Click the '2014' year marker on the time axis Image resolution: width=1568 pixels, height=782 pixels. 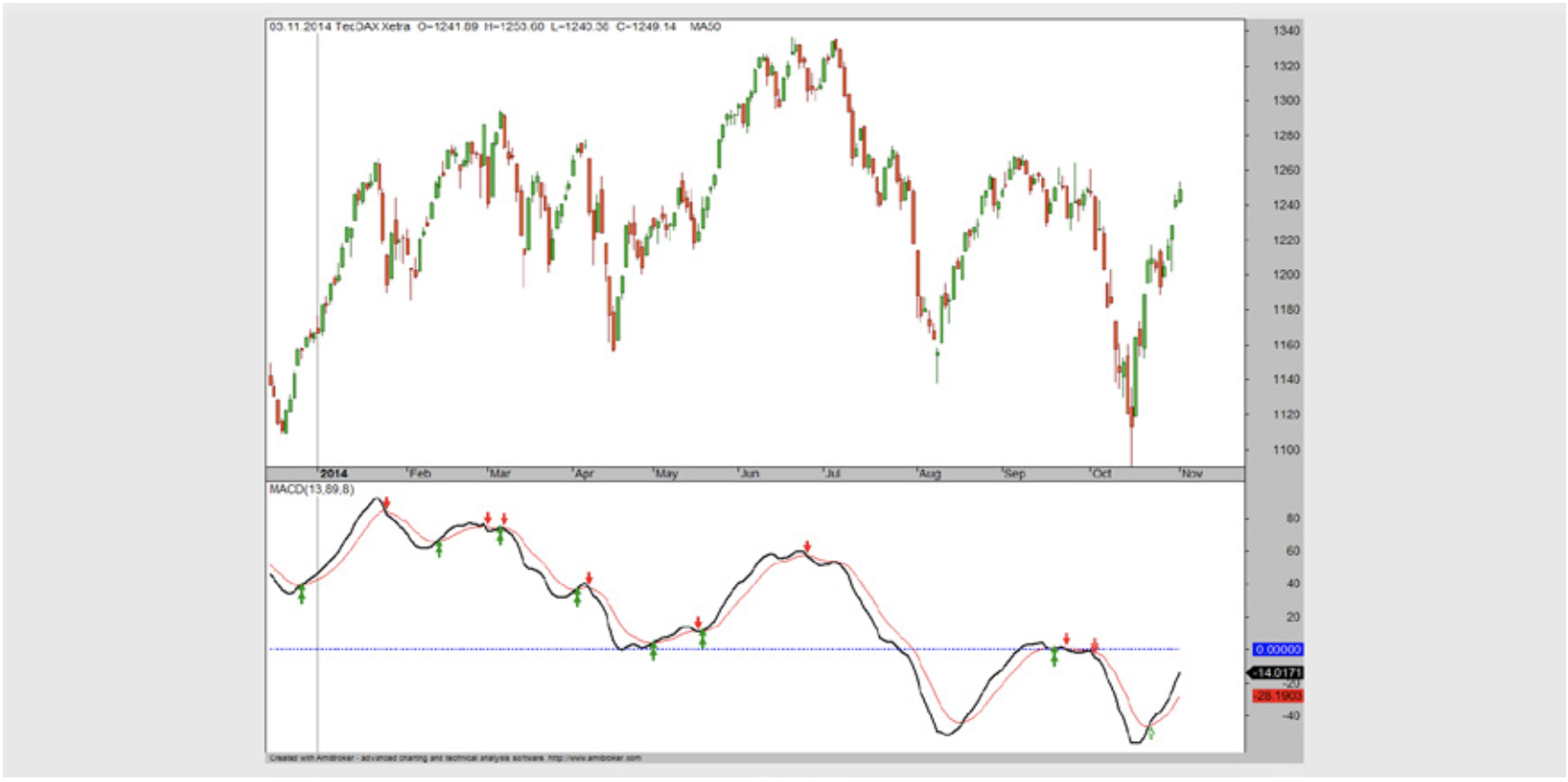tap(333, 474)
